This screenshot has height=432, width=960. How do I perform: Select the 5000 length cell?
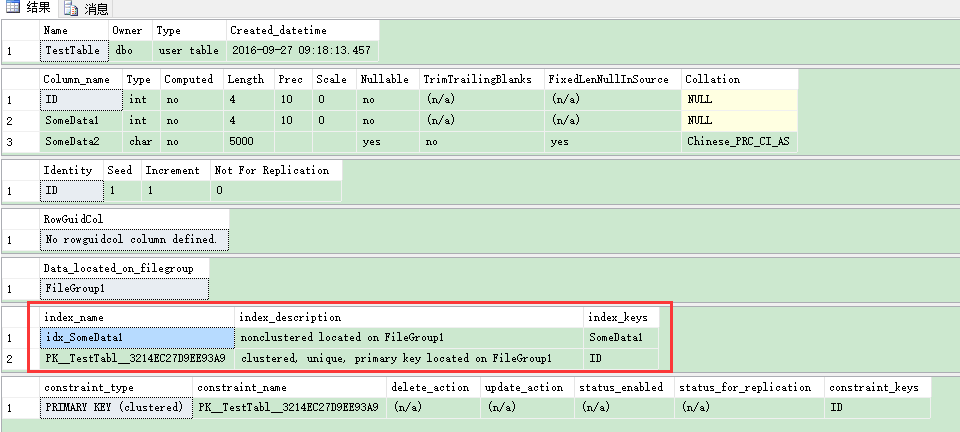[249, 141]
